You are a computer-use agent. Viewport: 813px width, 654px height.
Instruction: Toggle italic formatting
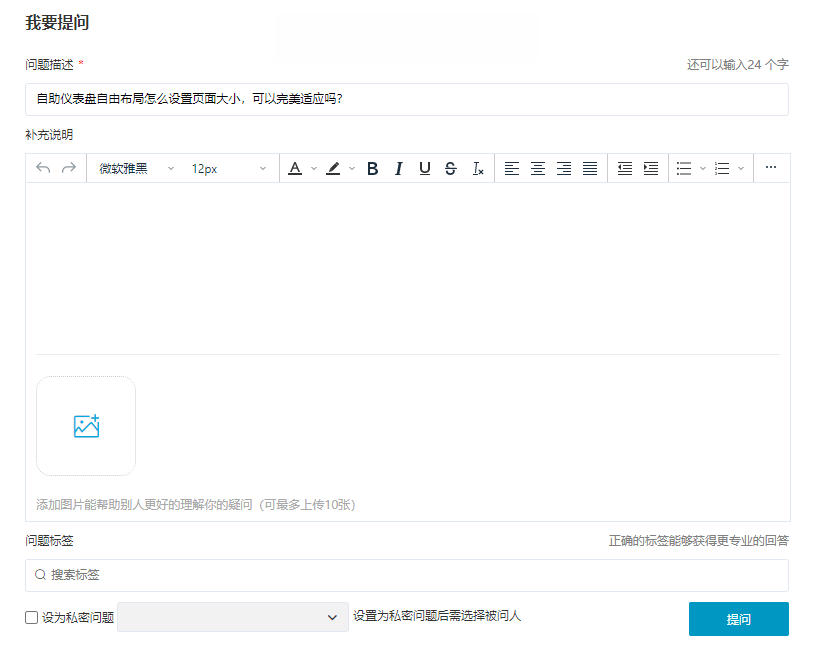coord(398,169)
